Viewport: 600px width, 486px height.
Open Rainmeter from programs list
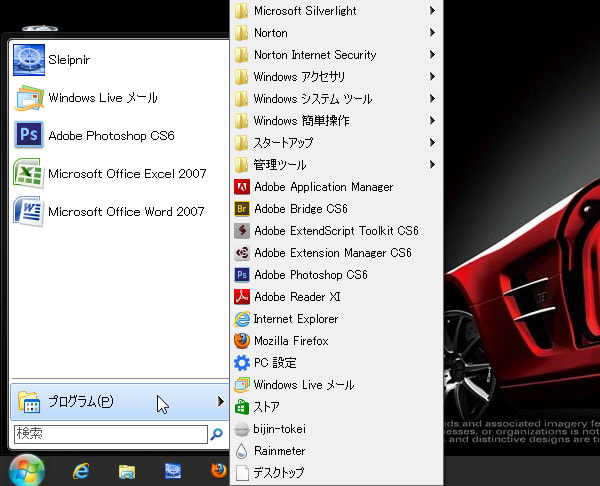pos(280,451)
